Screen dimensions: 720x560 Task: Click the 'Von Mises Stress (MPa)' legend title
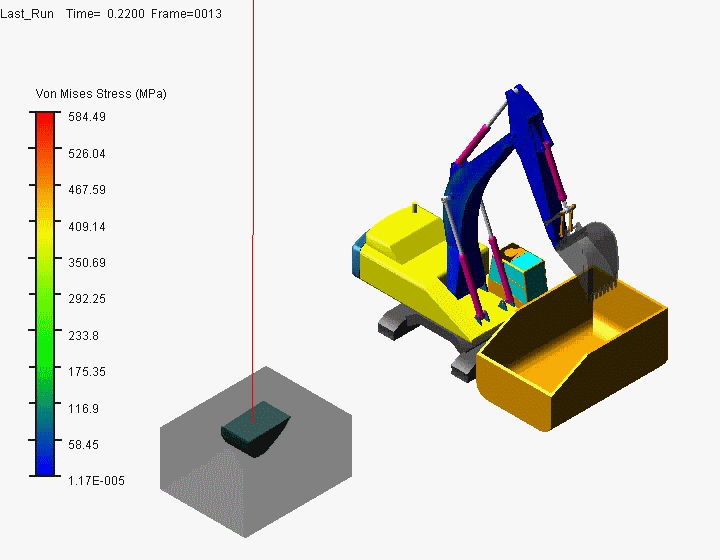(x=101, y=94)
